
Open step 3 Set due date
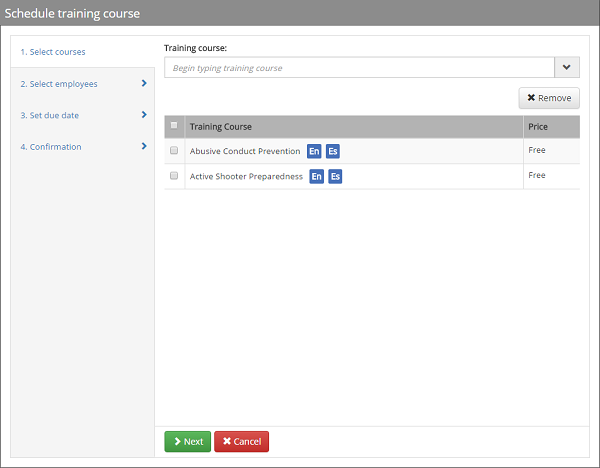coord(50,115)
